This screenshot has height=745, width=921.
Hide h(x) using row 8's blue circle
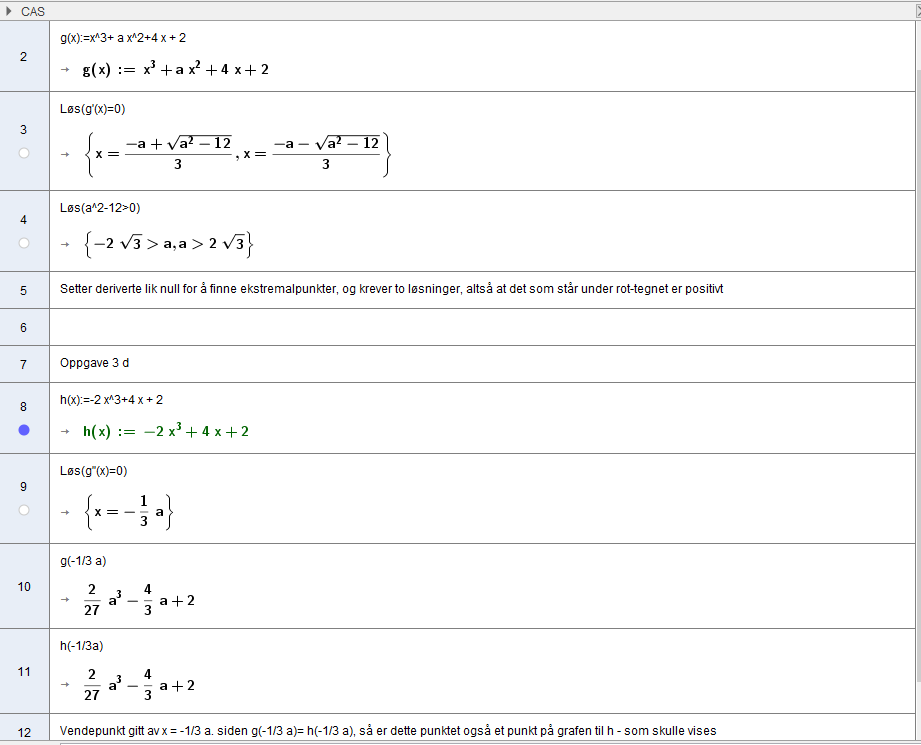click(x=24, y=430)
